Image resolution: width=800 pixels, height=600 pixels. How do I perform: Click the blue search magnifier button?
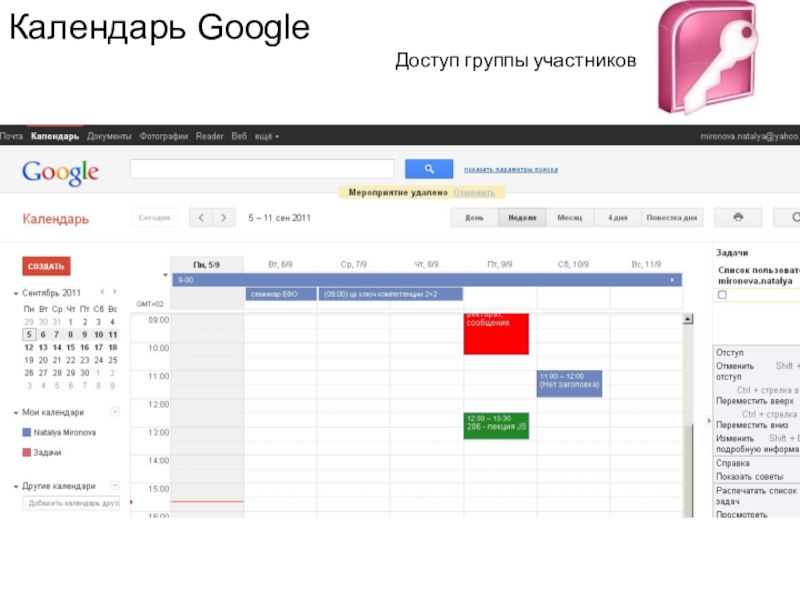coord(429,169)
